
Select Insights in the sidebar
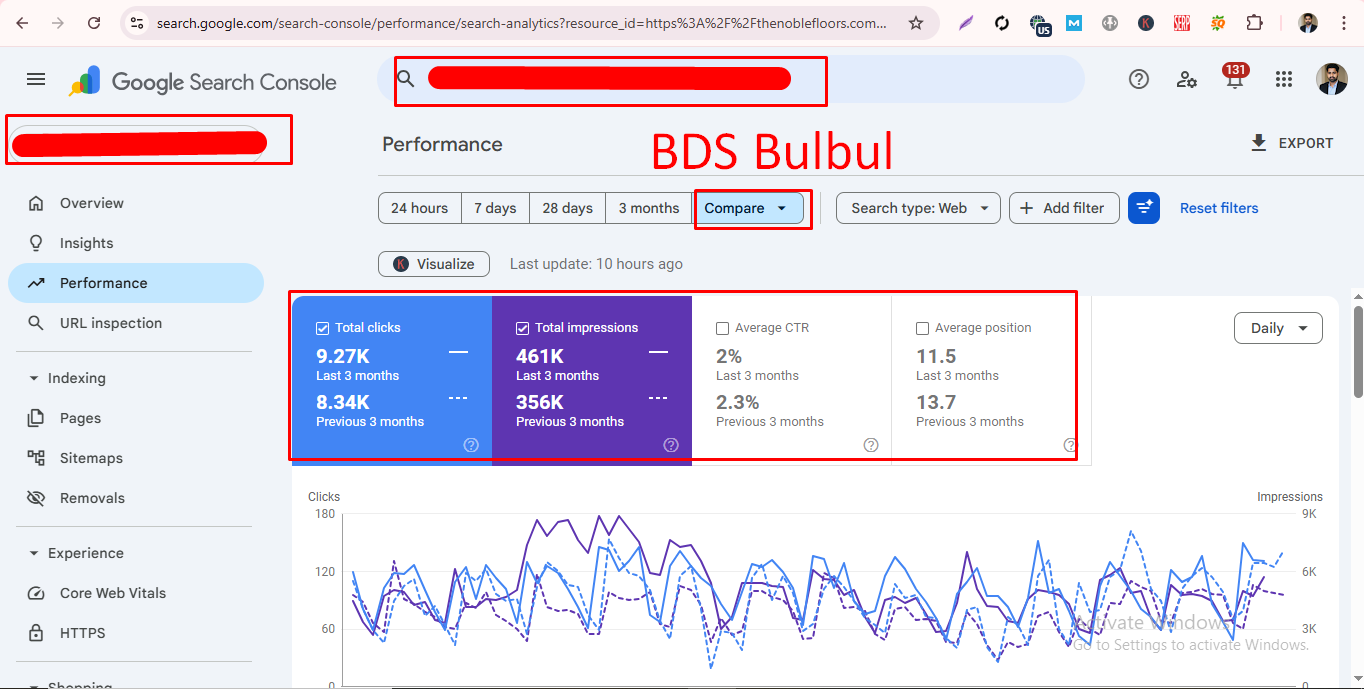pyautogui.click(x=84, y=243)
